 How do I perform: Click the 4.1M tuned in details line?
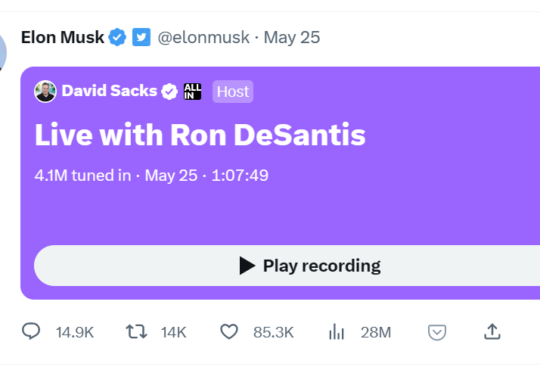[x=151, y=175]
